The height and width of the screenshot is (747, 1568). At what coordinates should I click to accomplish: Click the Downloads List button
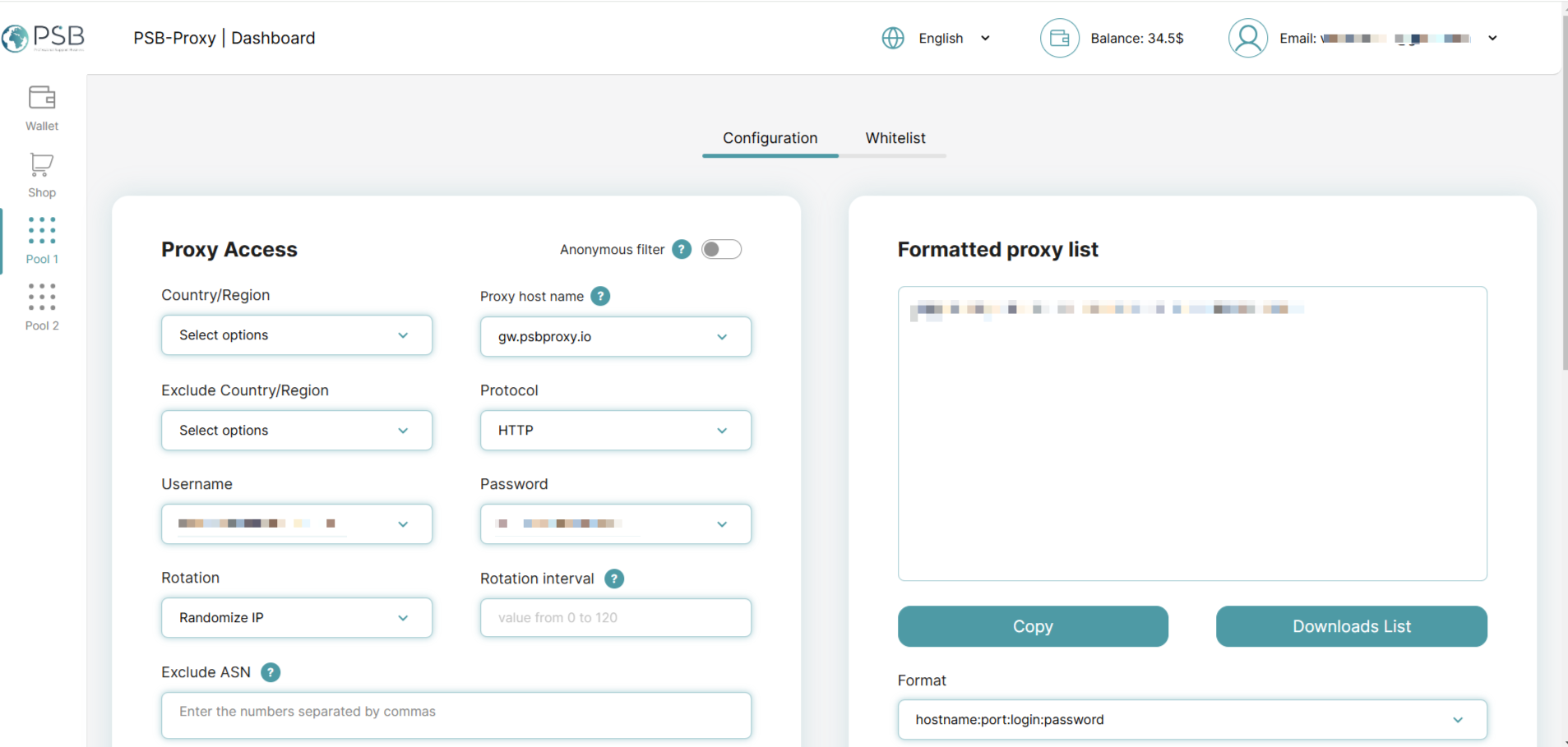pos(1351,626)
